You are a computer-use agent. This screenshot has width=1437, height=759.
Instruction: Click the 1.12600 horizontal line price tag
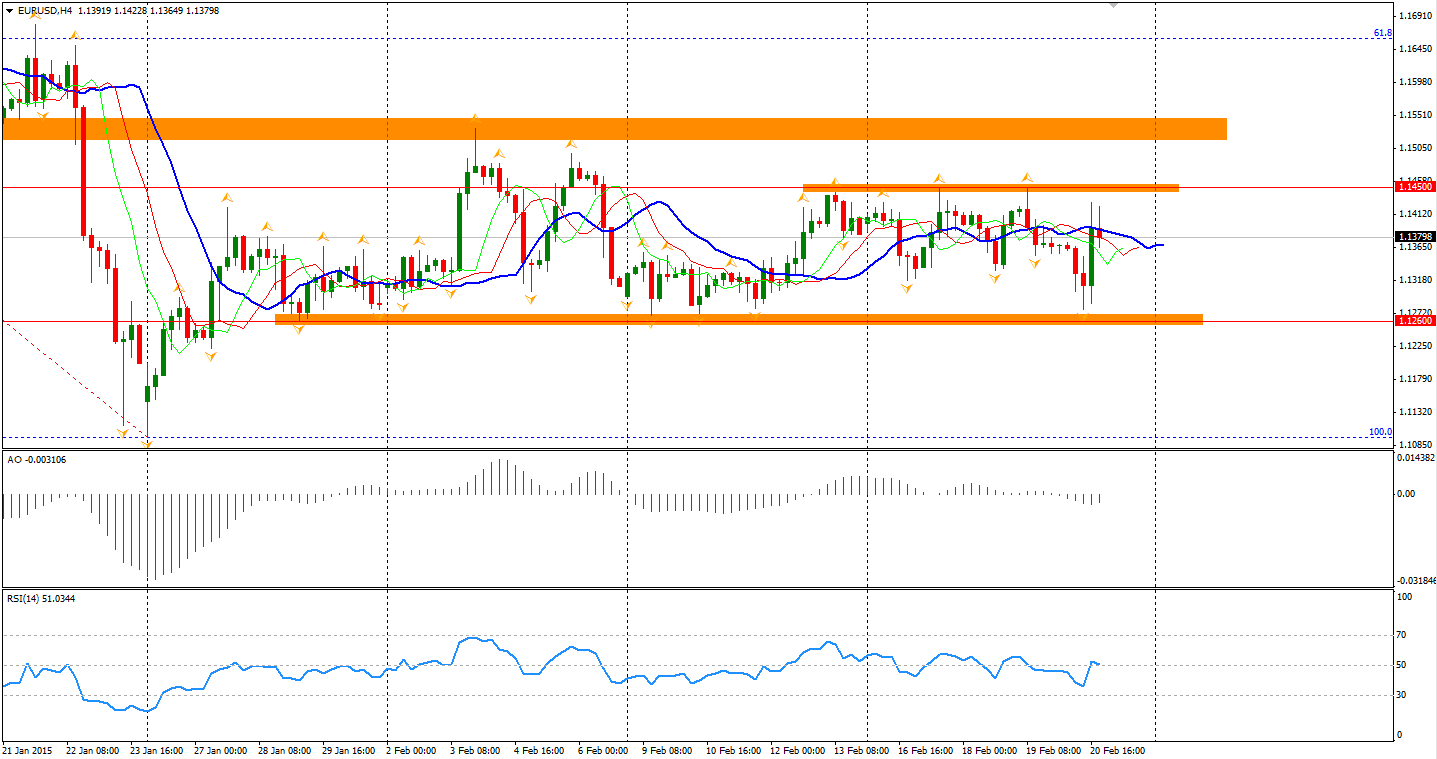(1416, 321)
